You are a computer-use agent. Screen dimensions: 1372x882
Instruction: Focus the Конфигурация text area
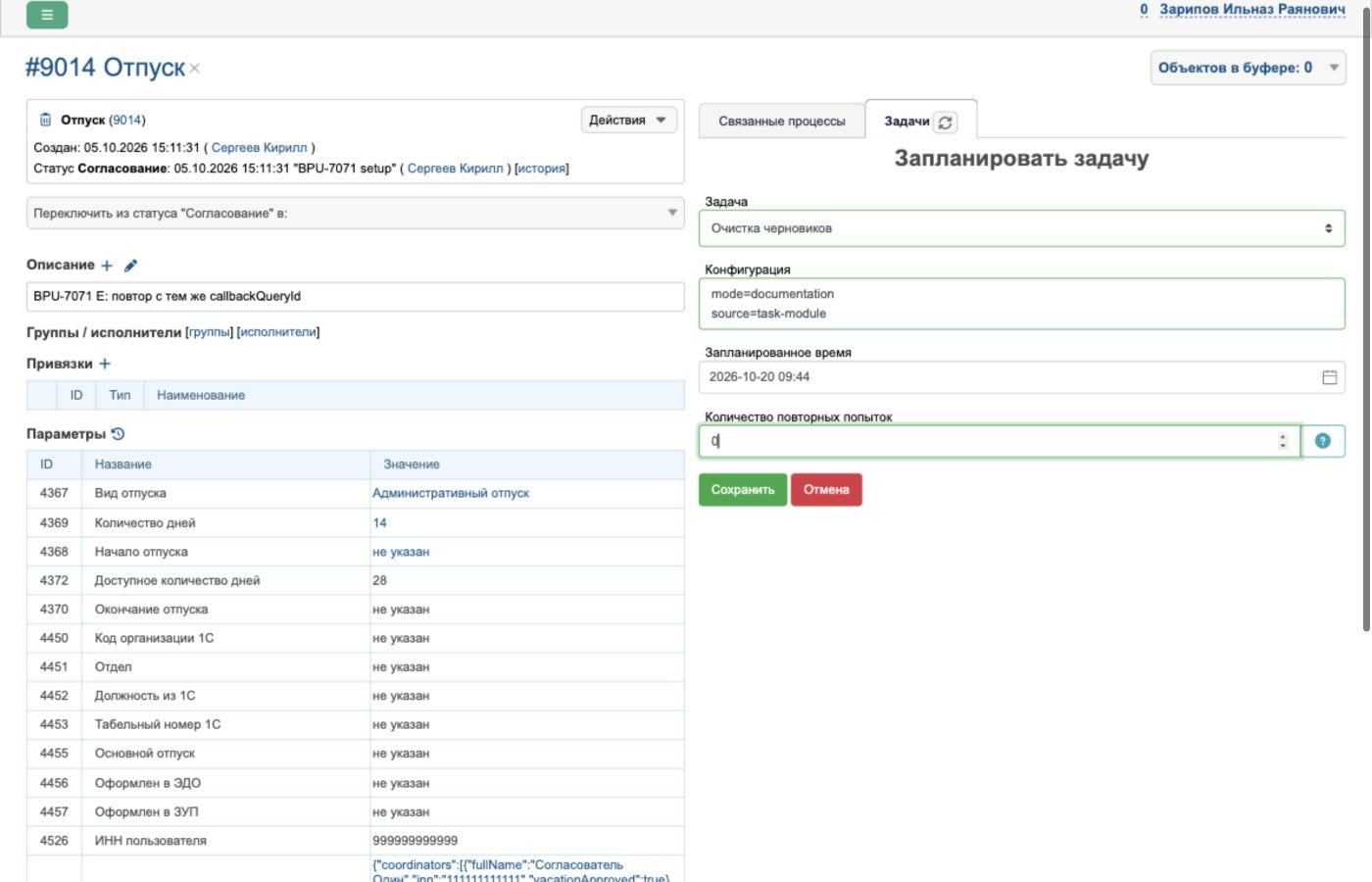click(1021, 304)
